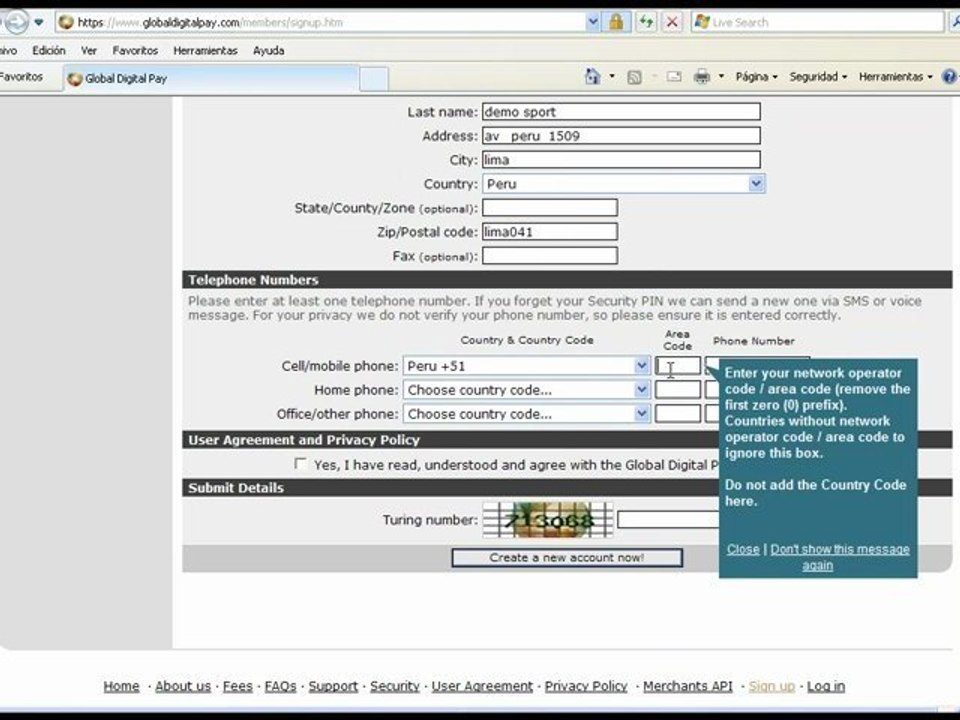Click the Last name input field
The width and height of the screenshot is (960, 720).
click(621, 111)
